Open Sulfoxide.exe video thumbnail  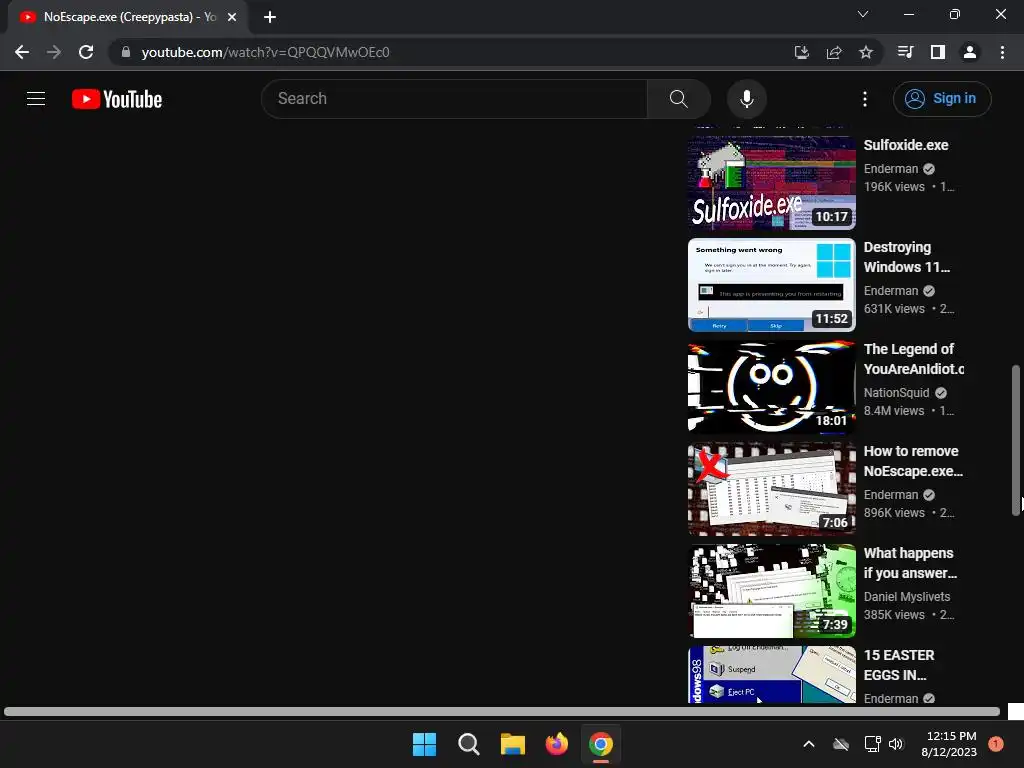coord(771,183)
